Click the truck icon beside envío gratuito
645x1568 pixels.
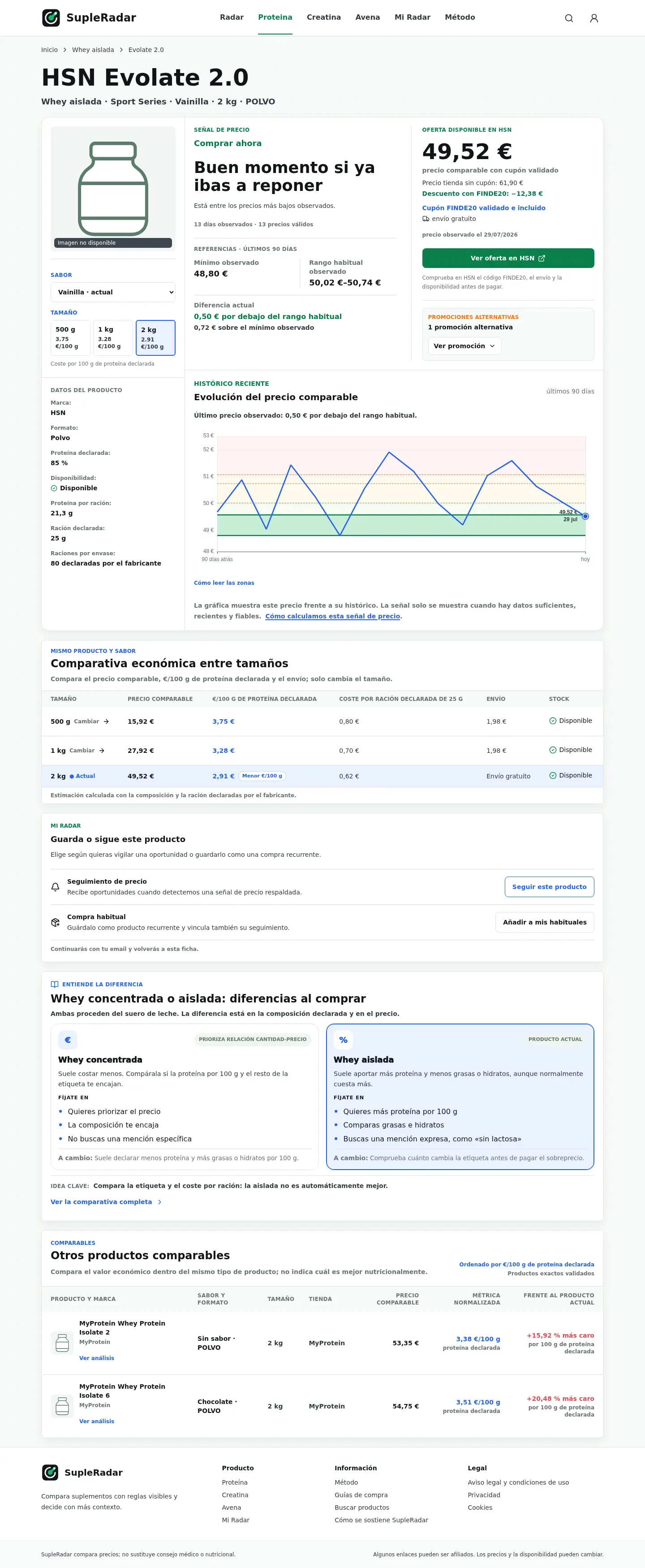pos(426,219)
